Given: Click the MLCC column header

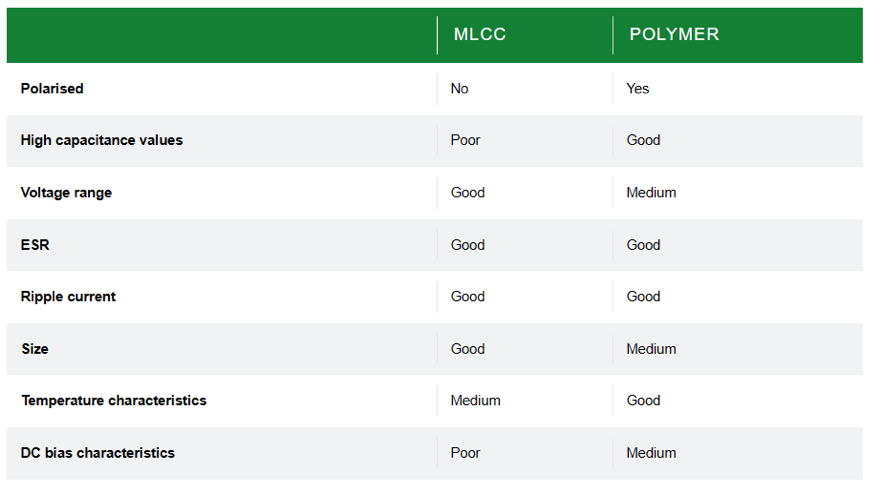Looking at the screenshot, I should [480, 34].
